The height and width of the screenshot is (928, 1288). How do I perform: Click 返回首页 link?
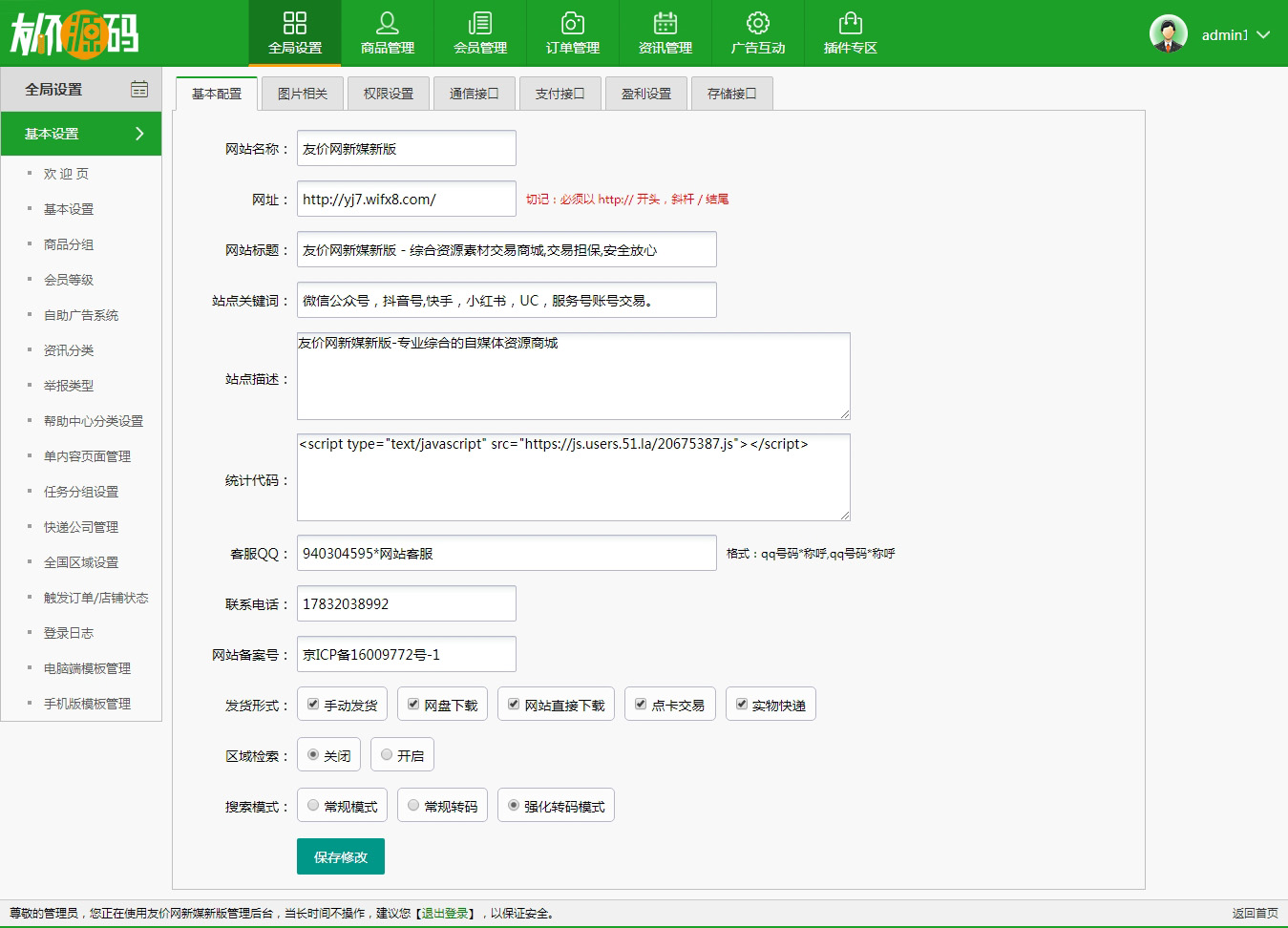pyautogui.click(x=1256, y=914)
